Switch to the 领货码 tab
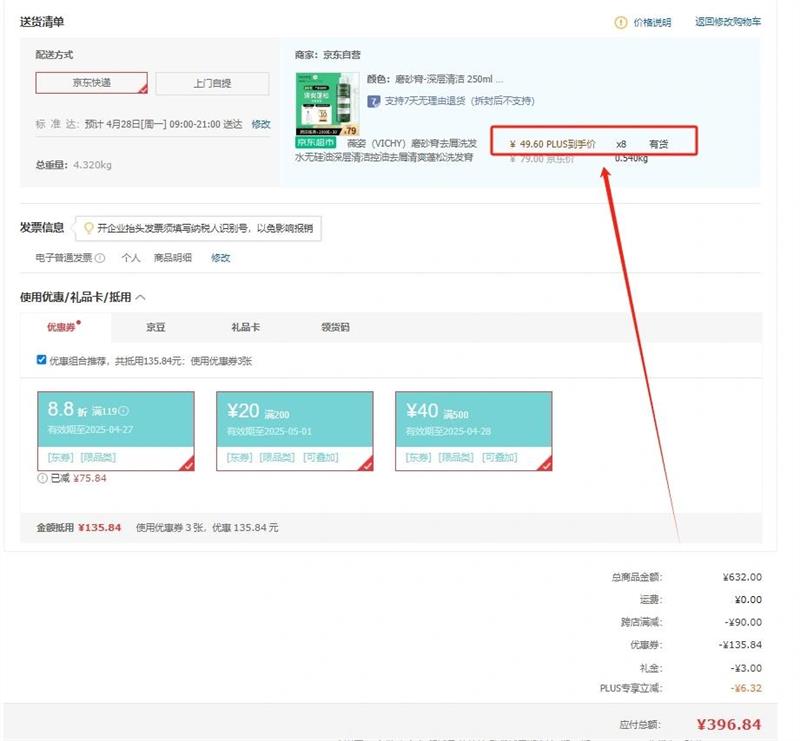800x741 pixels. [x=335, y=327]
